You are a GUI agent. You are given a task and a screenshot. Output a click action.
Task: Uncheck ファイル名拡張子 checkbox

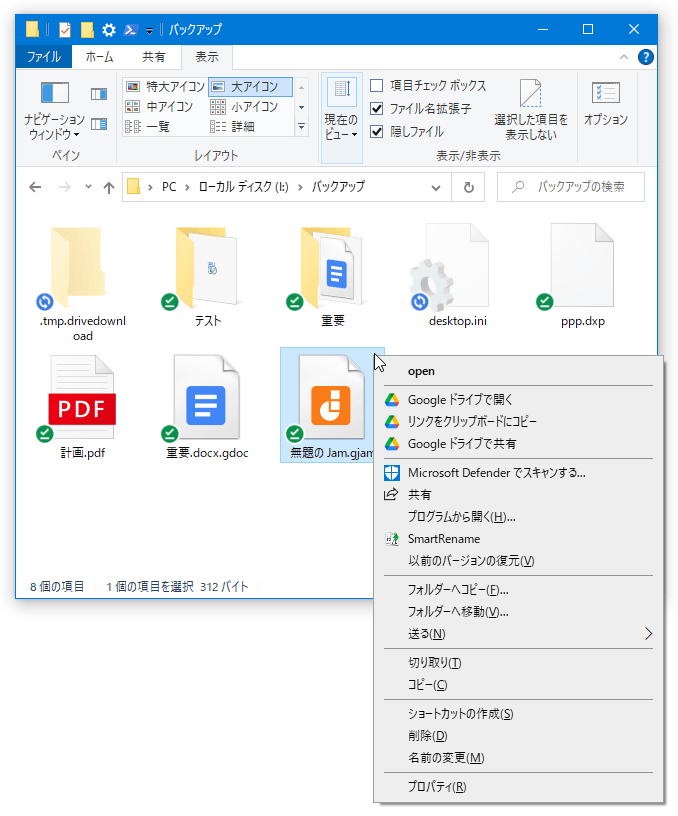(x=377, y=108)
